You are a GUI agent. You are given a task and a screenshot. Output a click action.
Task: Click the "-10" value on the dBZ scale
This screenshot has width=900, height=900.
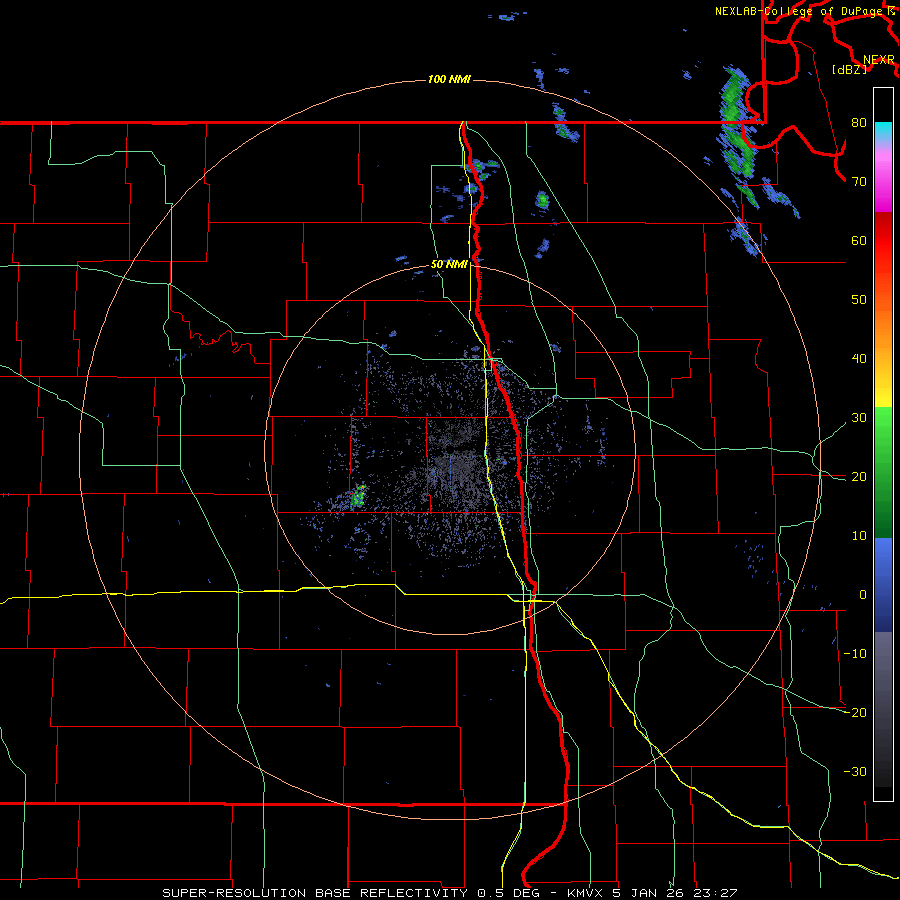tap(855, 654)
